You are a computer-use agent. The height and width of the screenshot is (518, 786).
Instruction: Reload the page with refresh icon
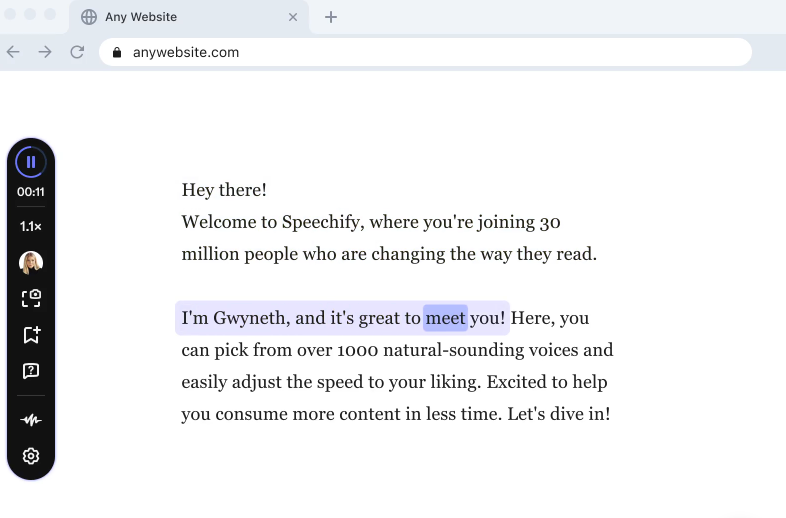(77, 52)
